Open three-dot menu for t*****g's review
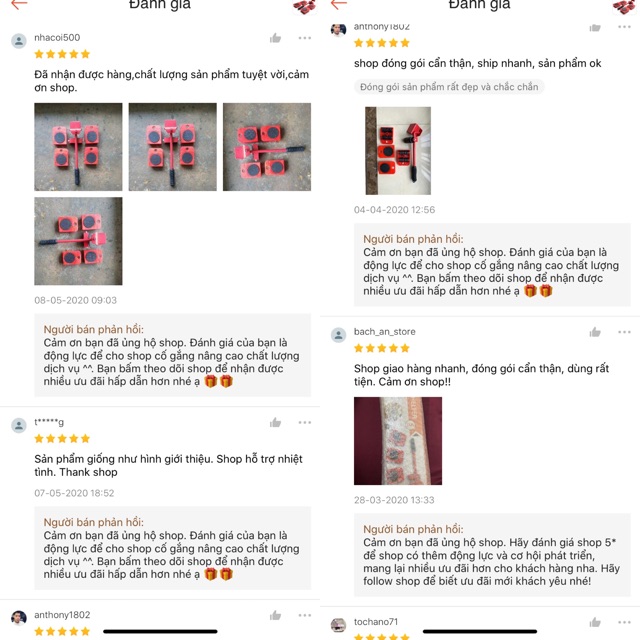640x640 pixels. tap(304, 422)
